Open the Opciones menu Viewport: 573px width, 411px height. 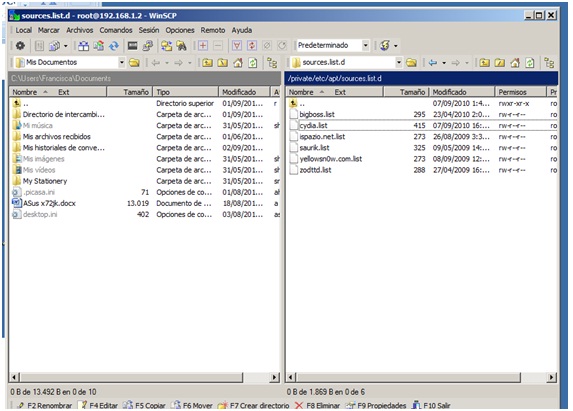click(180, 30)
